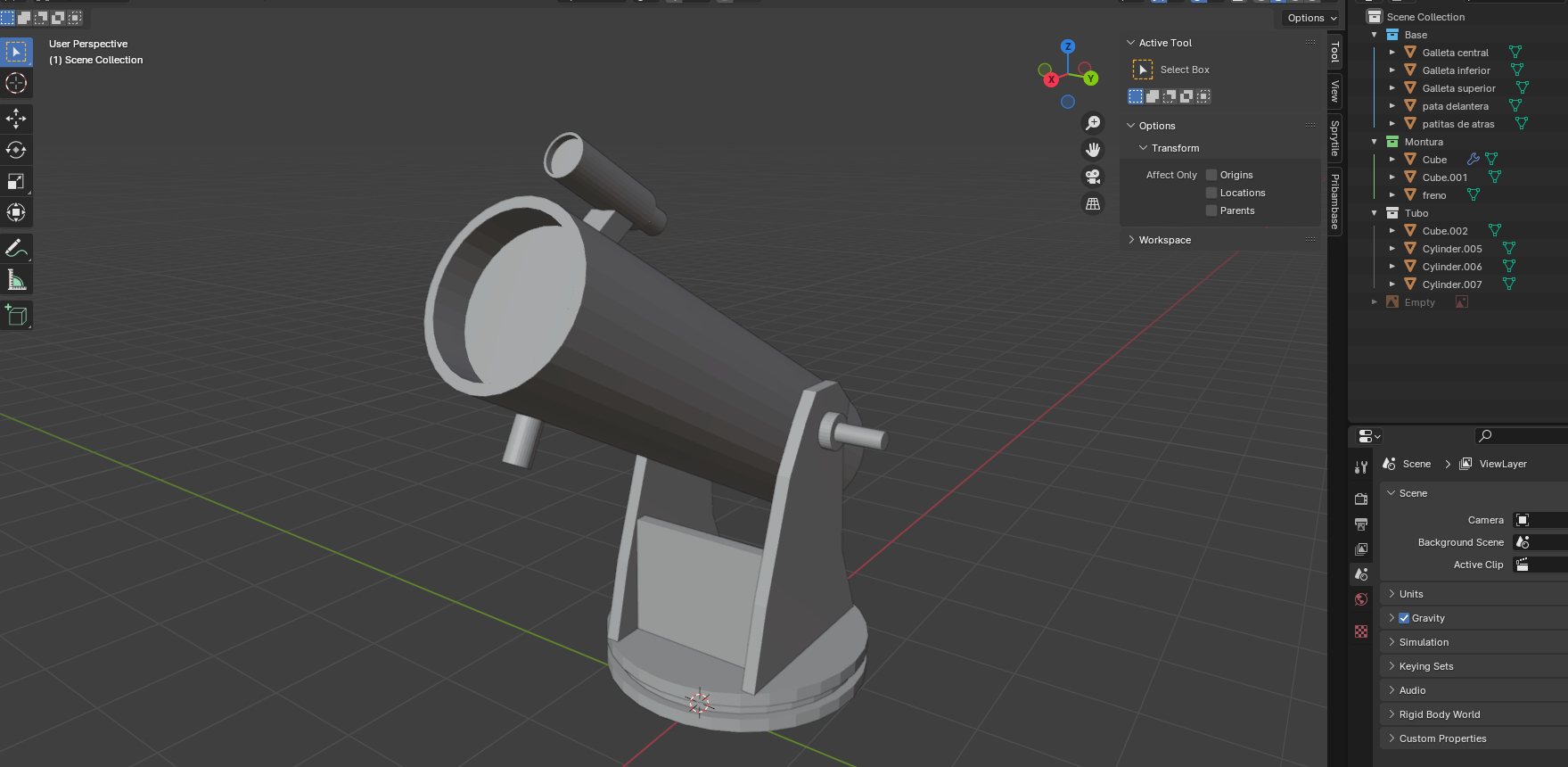
Task: Switch to the View sidebar tab
Action: pyautogui.click(x=1334, y=91)
